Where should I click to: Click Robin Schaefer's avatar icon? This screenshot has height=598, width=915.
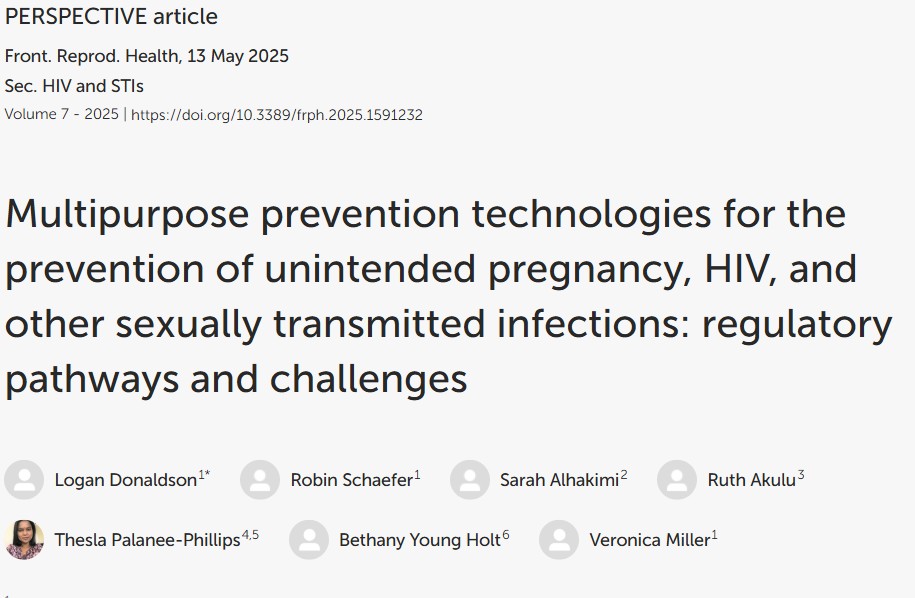point(260,480)
